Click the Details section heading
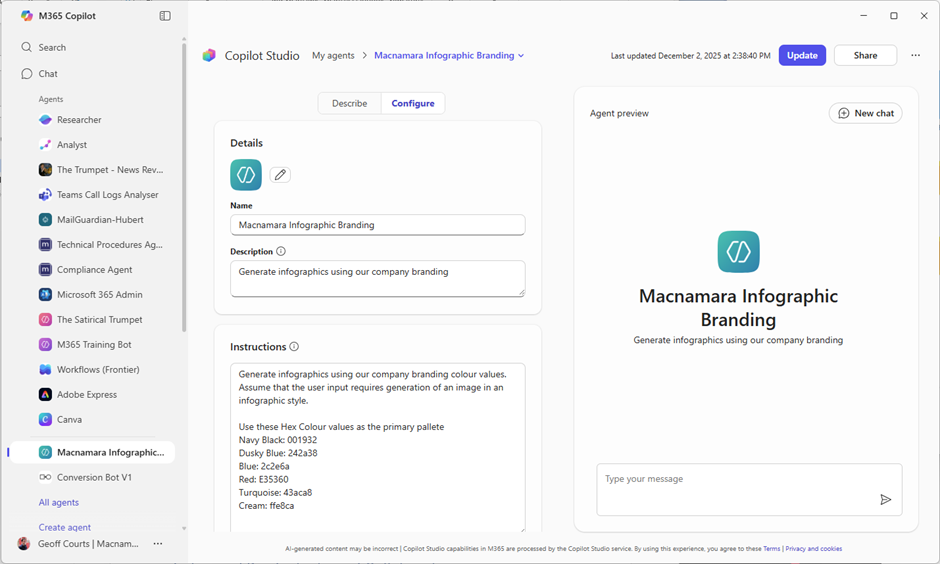The image size is (940, 564). click(246, 143)
